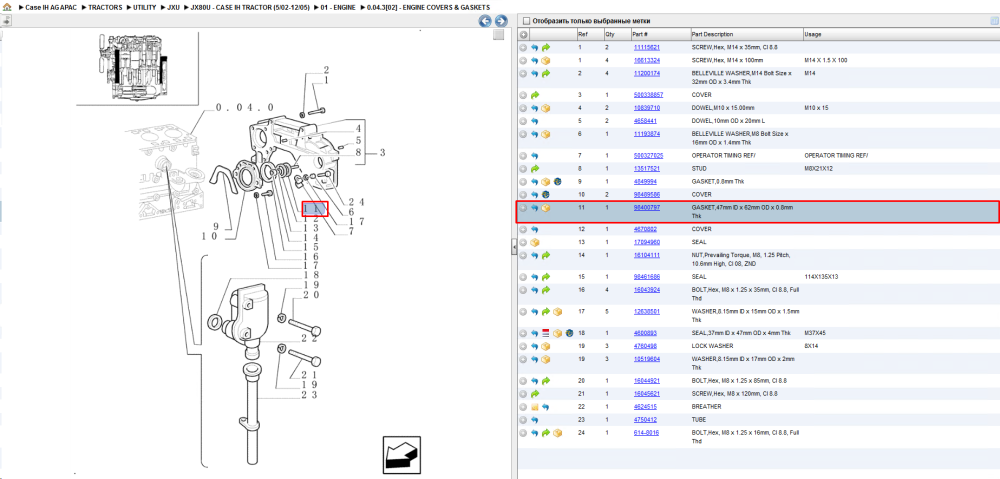Click green arrow icon for part 98461686
This screenshot has width=1000, height=479.
(545, 277)
